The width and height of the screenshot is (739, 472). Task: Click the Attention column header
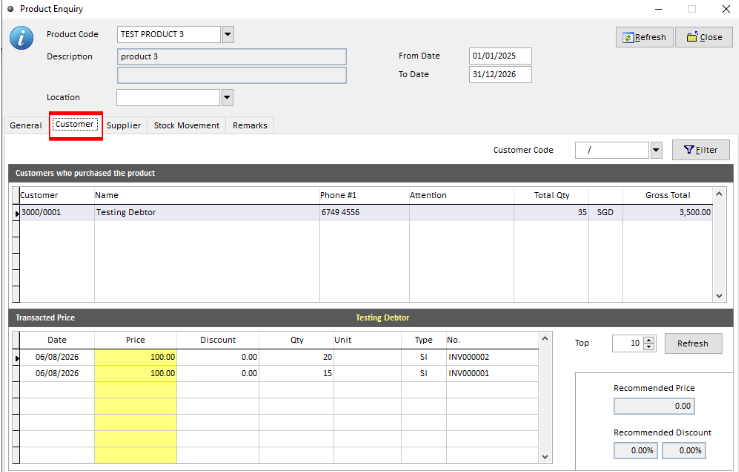pyautogui.click(x=461, y=195)
